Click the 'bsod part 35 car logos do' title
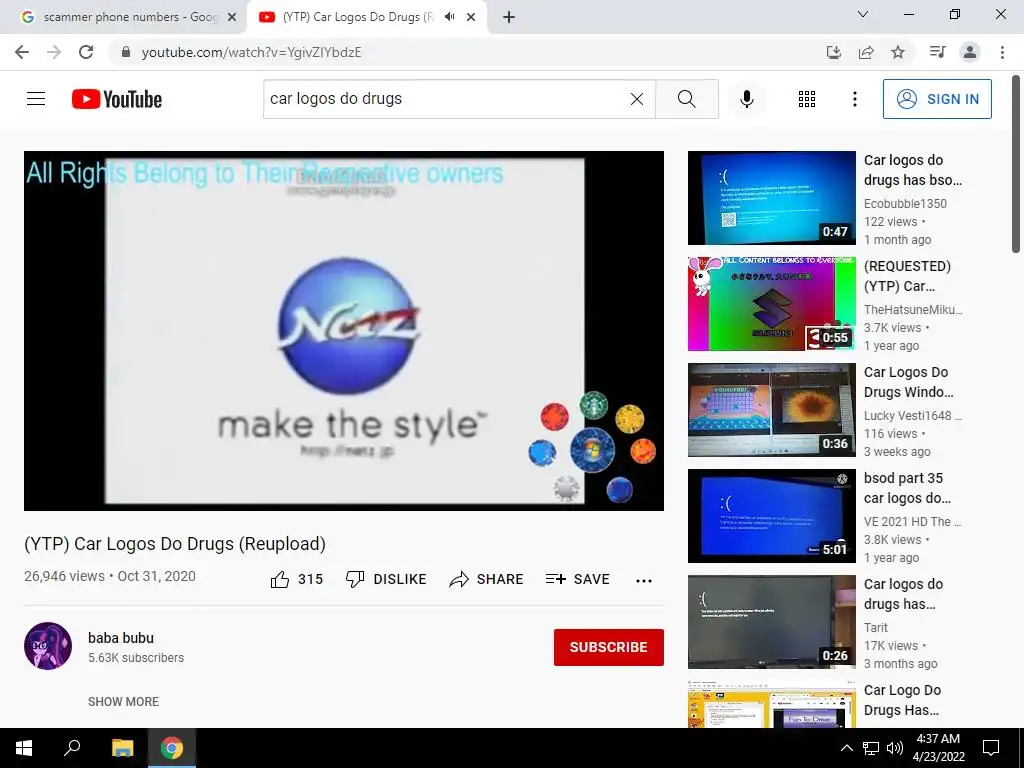This screenshot has width=1024, height=768. pyautogui.click(x=907, y=488)
